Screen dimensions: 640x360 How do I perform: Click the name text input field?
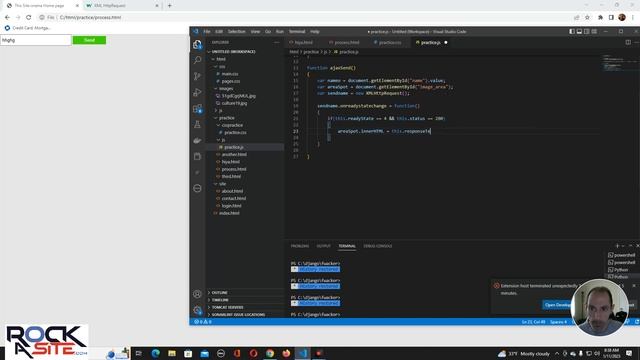tap(36, 40)
